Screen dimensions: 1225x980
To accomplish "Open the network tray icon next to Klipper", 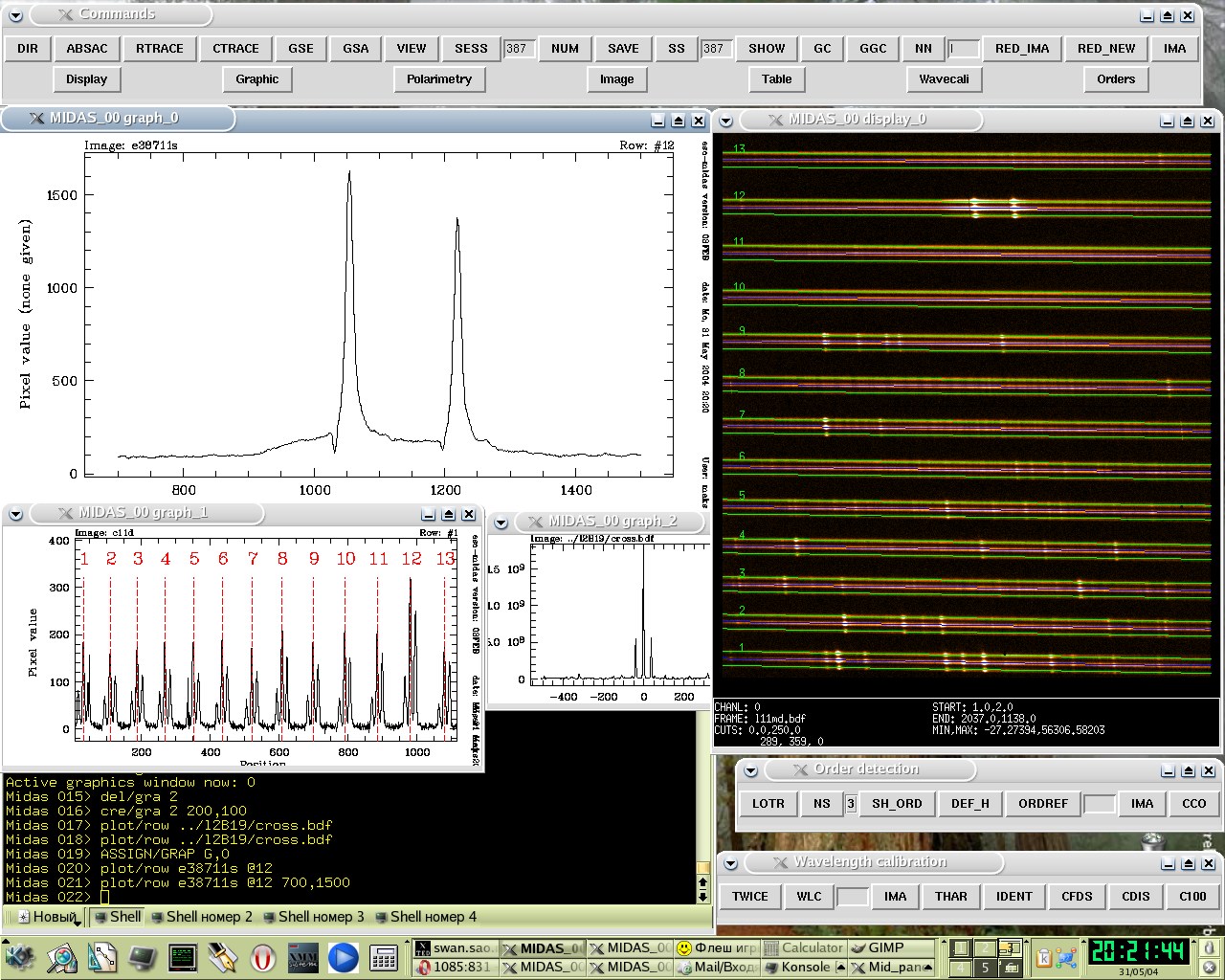I will (x=1068, y=957).
